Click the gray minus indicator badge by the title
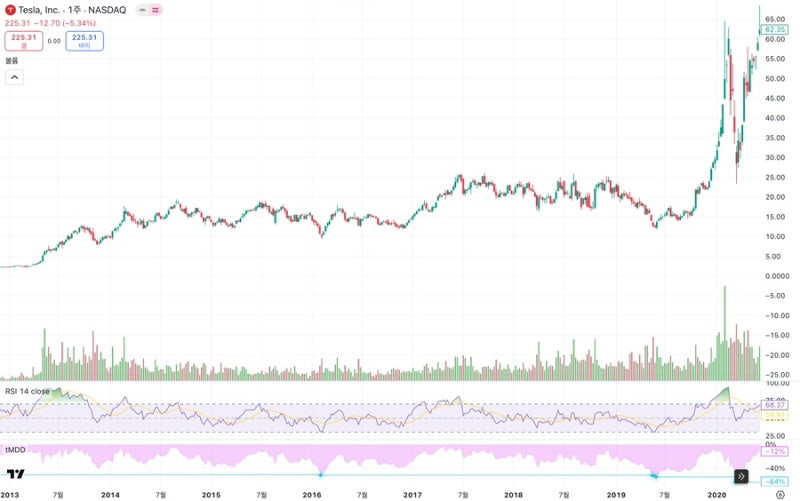800x501 pixels. tap(142, 10)
